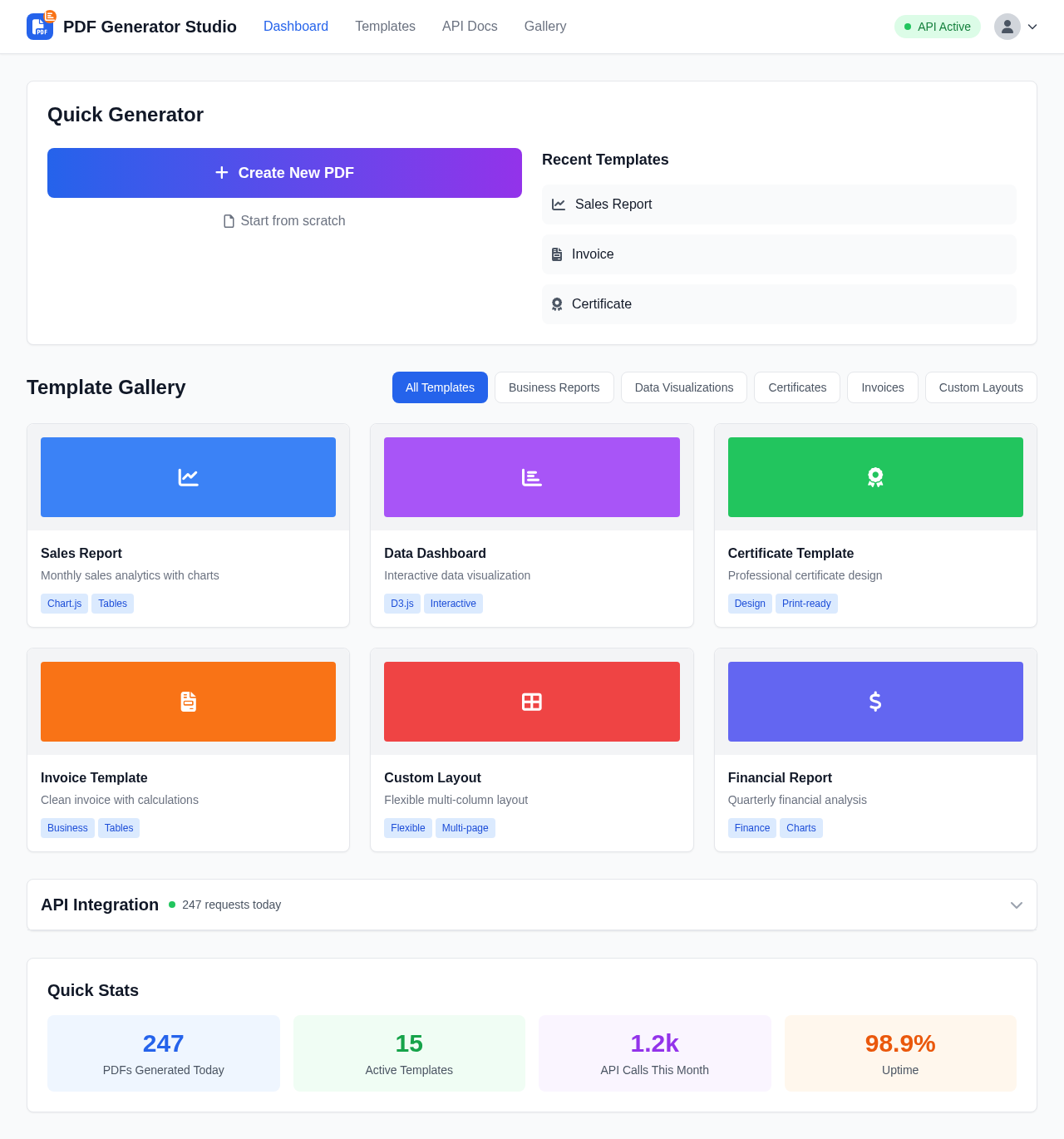The image size is (1064, 1139).
Task: Click the Create New PDF button
Action: pos(284,172)
